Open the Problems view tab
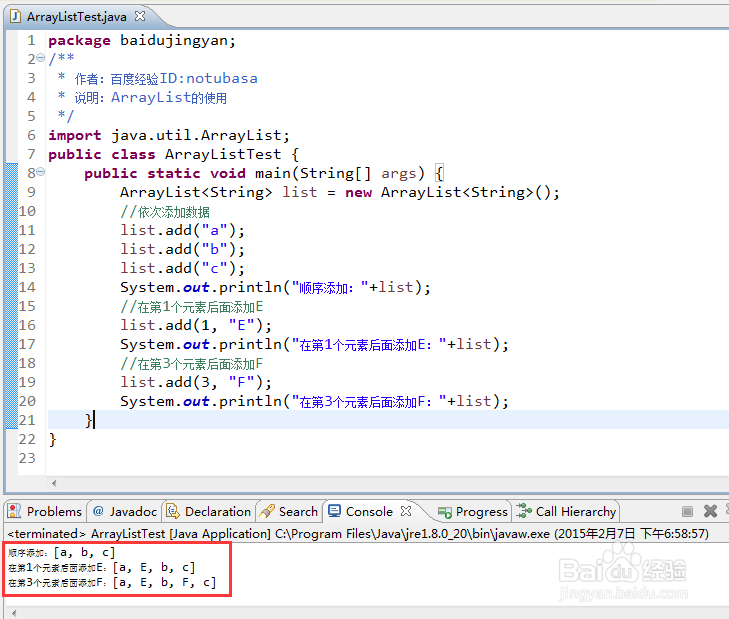The image size is (729, 619). tap(45, 511)
